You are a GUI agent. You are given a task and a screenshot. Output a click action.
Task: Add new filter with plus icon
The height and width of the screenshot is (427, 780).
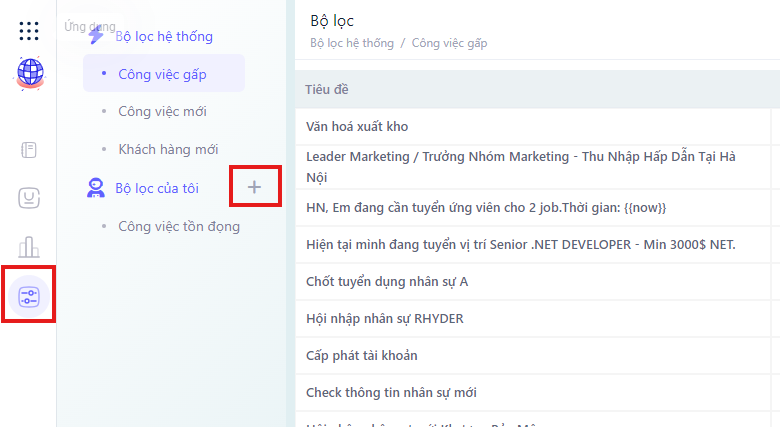pos(254,187)
